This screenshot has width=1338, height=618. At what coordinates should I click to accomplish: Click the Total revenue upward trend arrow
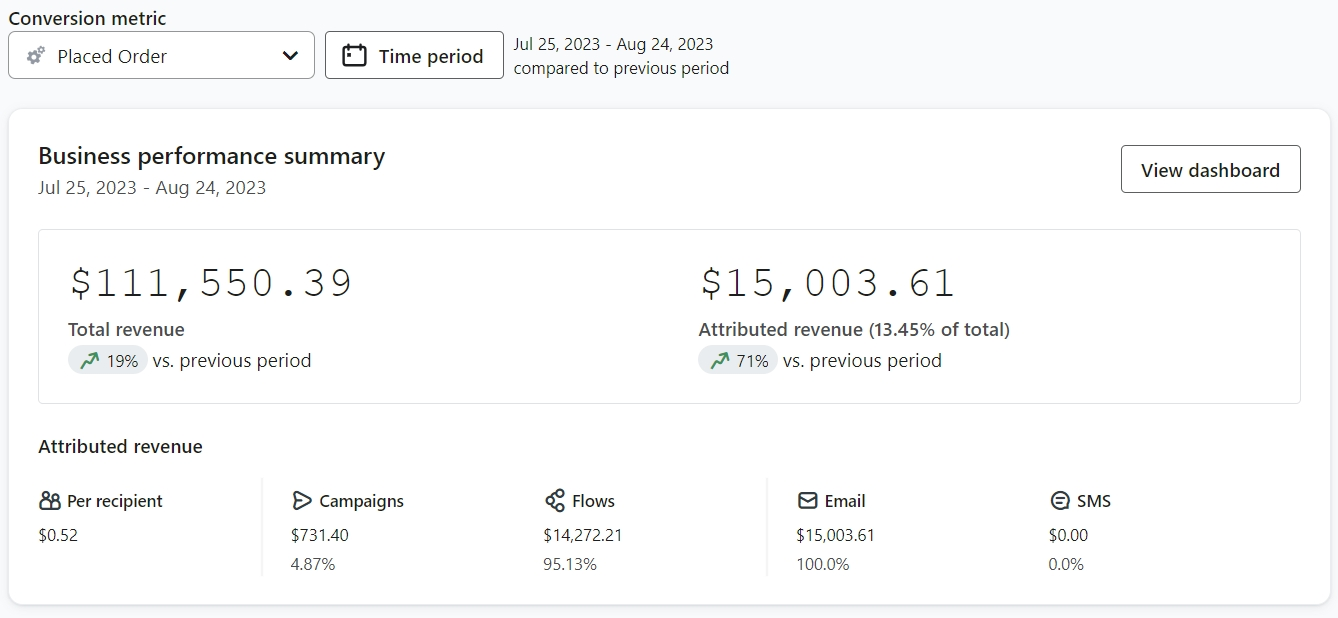coord(90,361)
